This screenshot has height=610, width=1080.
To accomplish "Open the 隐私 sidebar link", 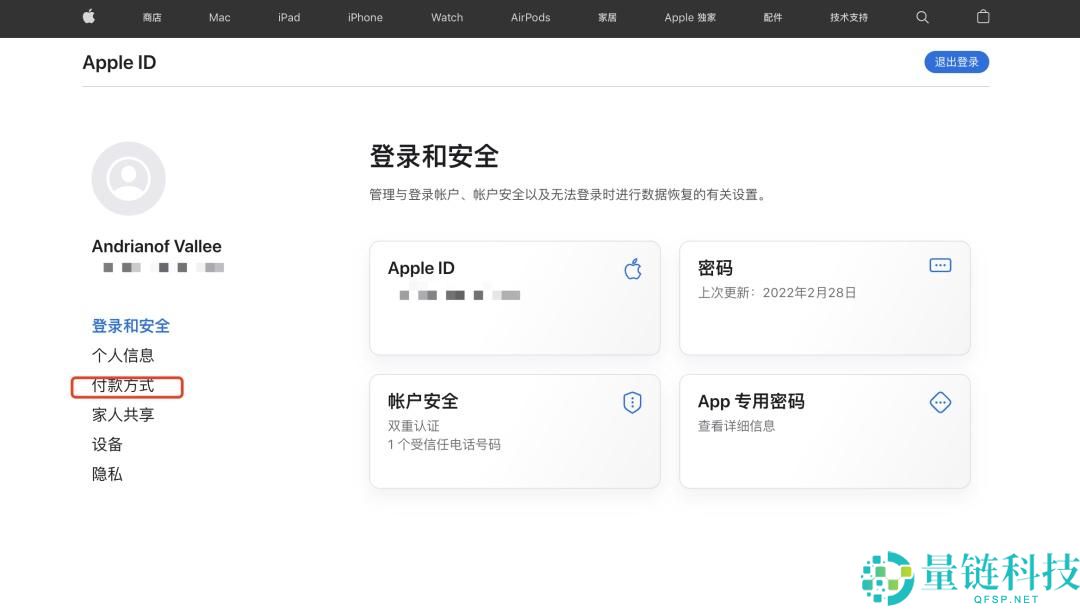I will pyautogui.click(x=107, y=473).
